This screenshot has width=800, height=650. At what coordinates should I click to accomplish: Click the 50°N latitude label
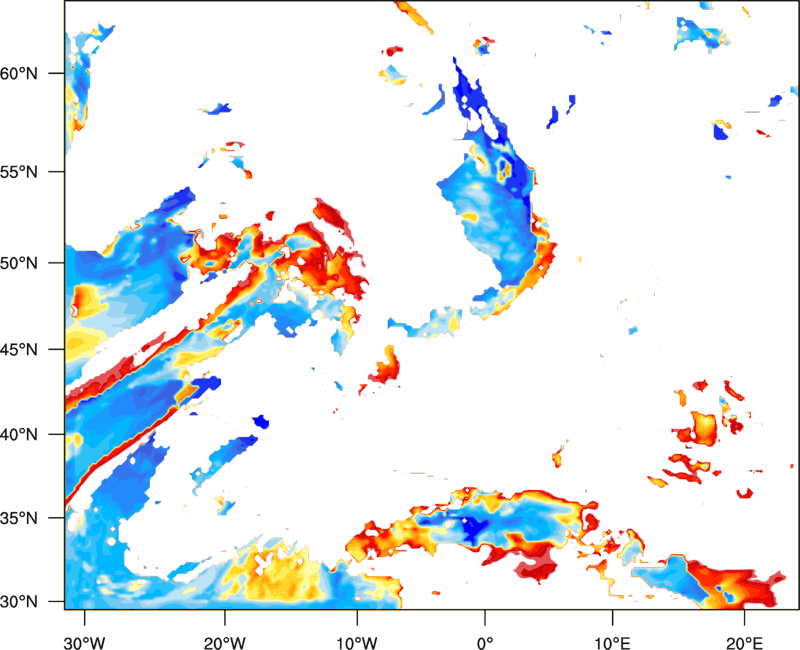coord(19,263)
